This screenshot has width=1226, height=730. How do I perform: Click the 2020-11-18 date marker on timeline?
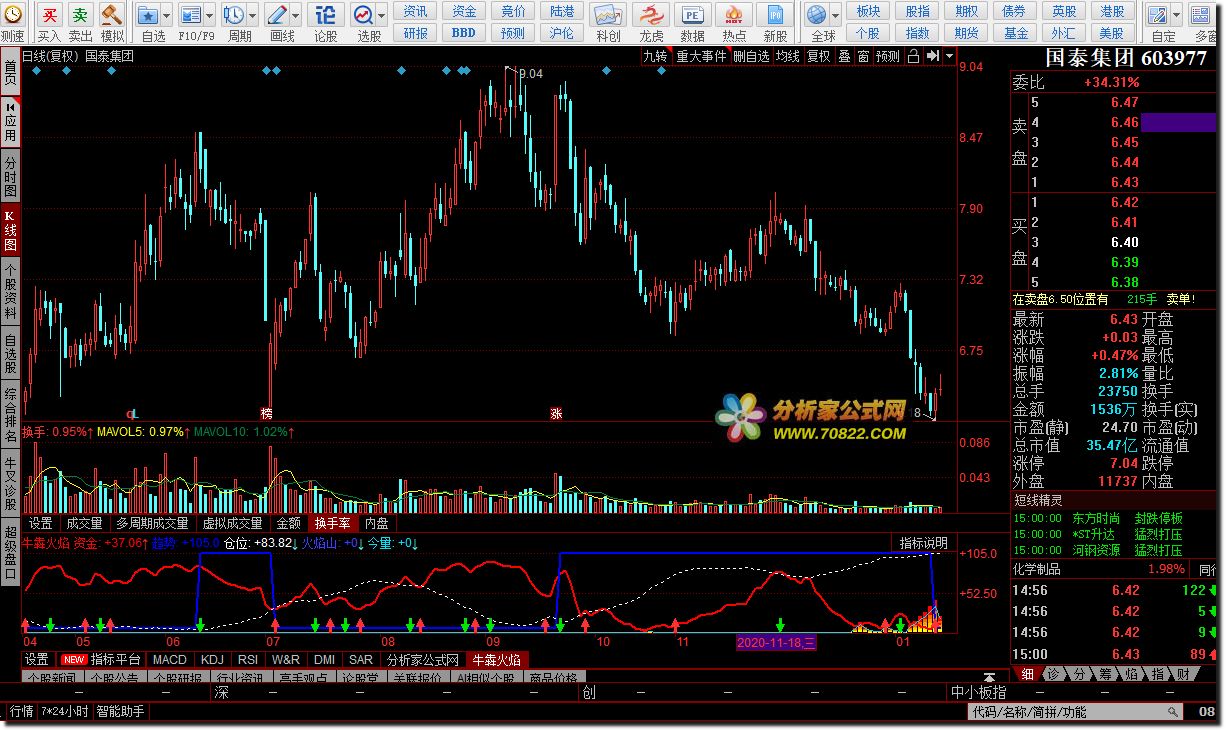tap(777, 641)
